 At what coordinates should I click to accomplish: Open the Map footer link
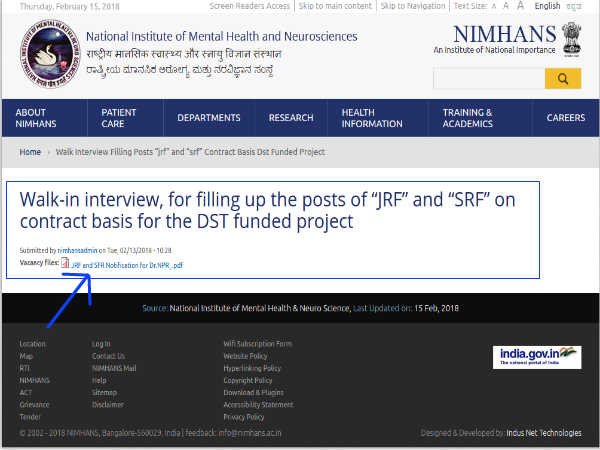coord(26,356)
